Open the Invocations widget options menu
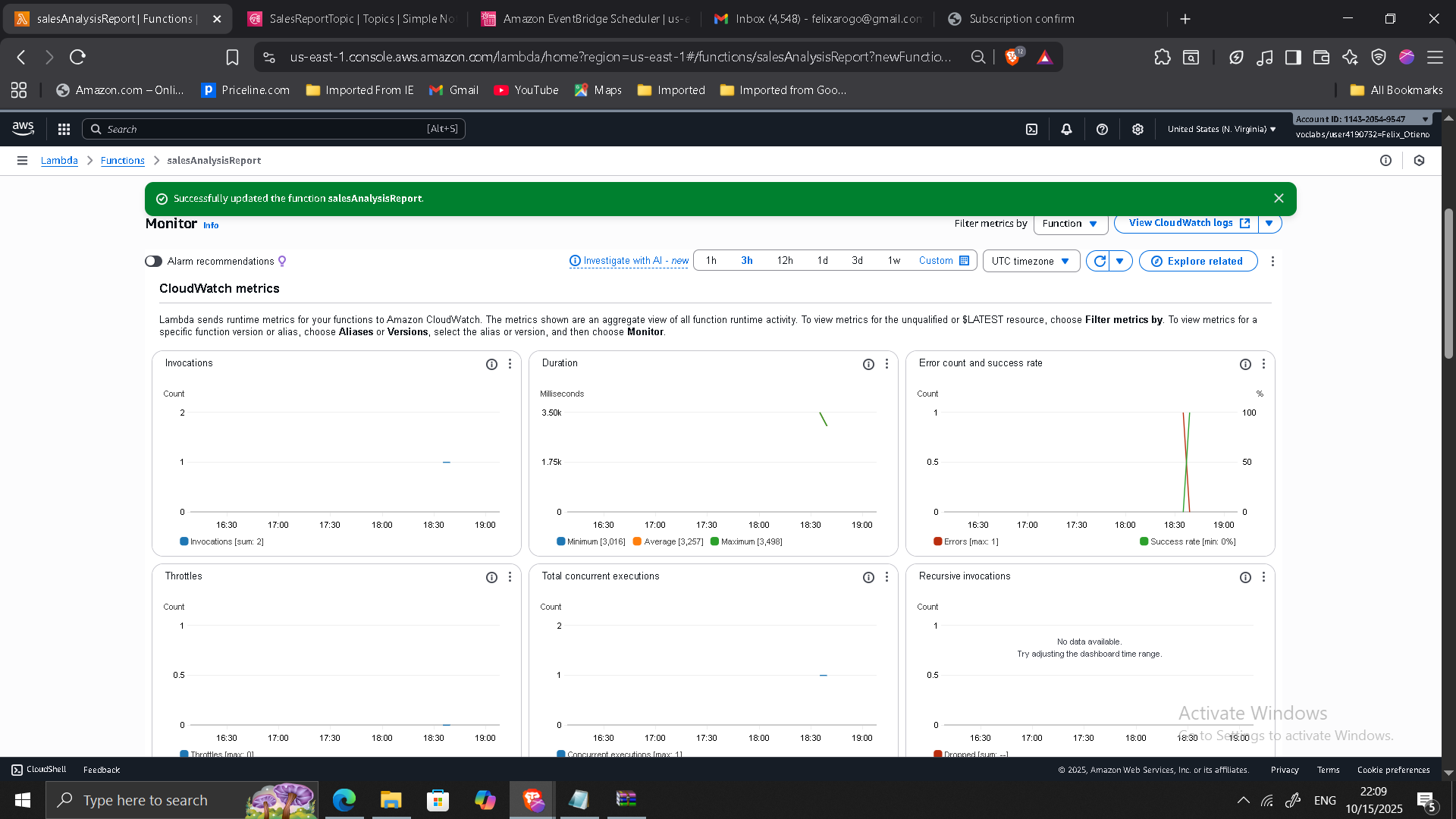This screenshot has width=1456, height=819. coord(510,364)
